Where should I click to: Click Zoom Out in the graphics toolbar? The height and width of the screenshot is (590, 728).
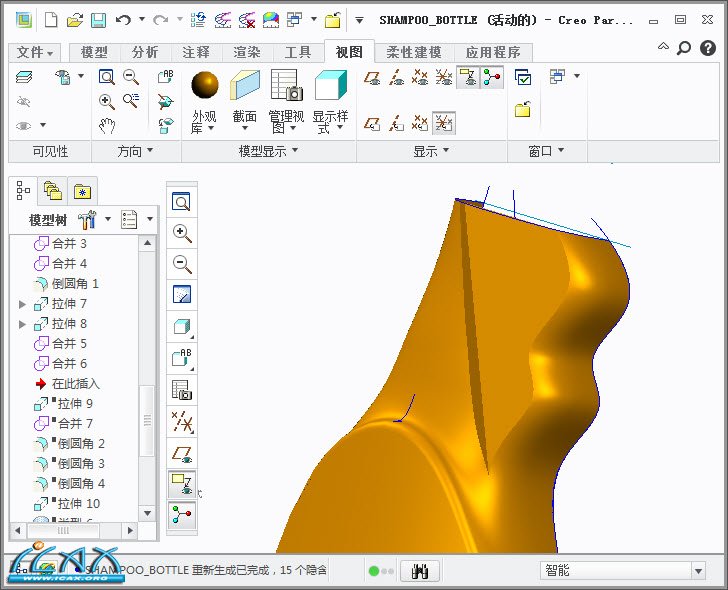182,264
